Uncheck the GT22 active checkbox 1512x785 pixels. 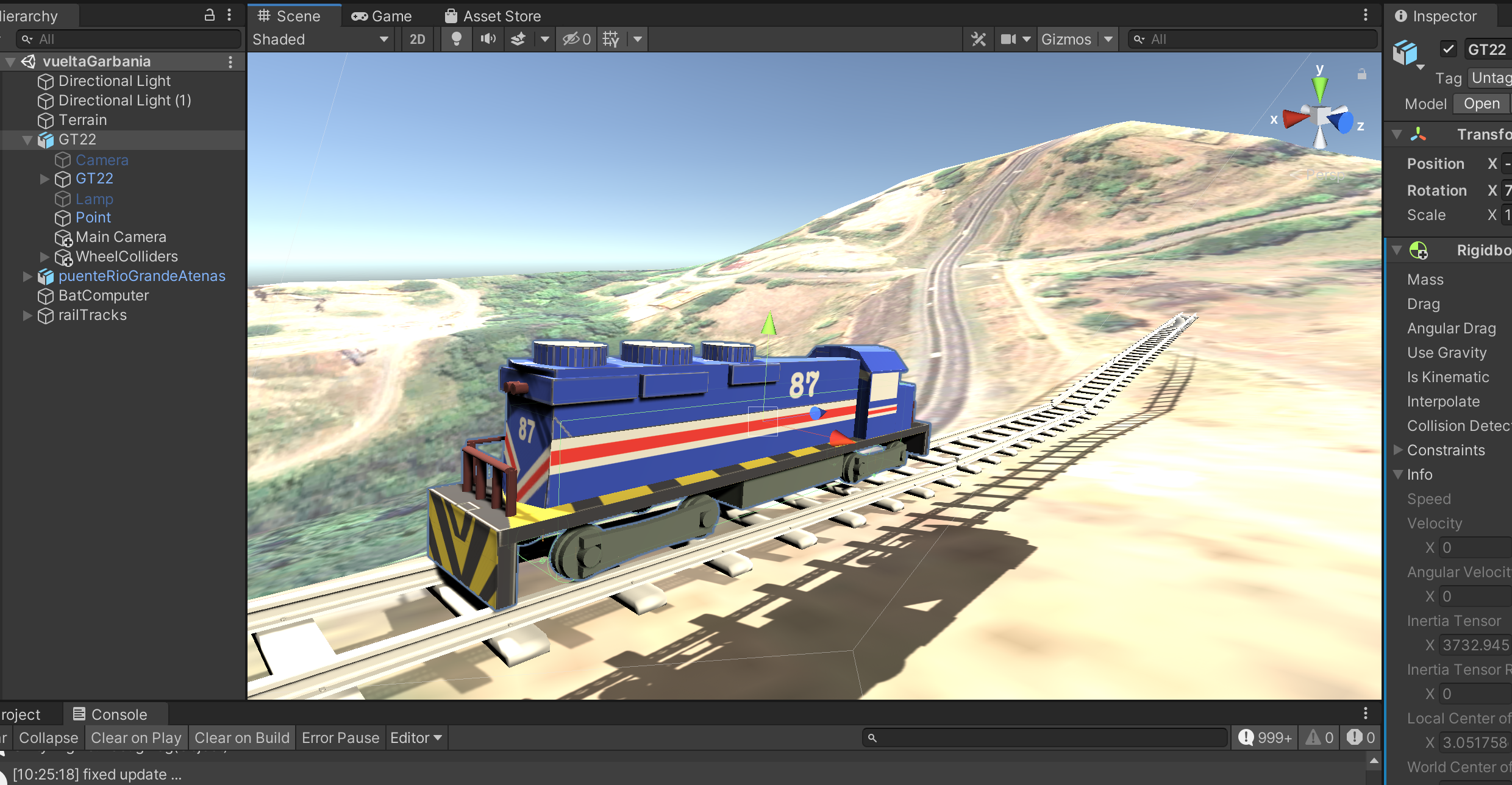[x=1449, y=49]
